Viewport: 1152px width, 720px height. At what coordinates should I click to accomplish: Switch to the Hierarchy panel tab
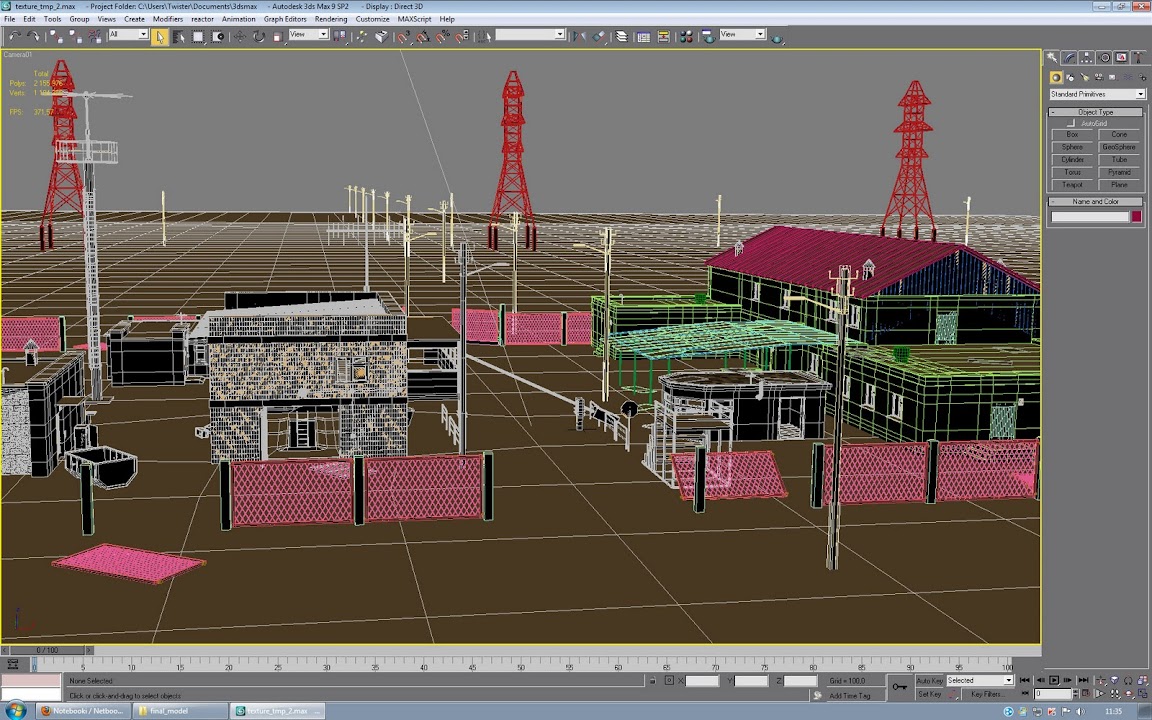(1087, 58)
